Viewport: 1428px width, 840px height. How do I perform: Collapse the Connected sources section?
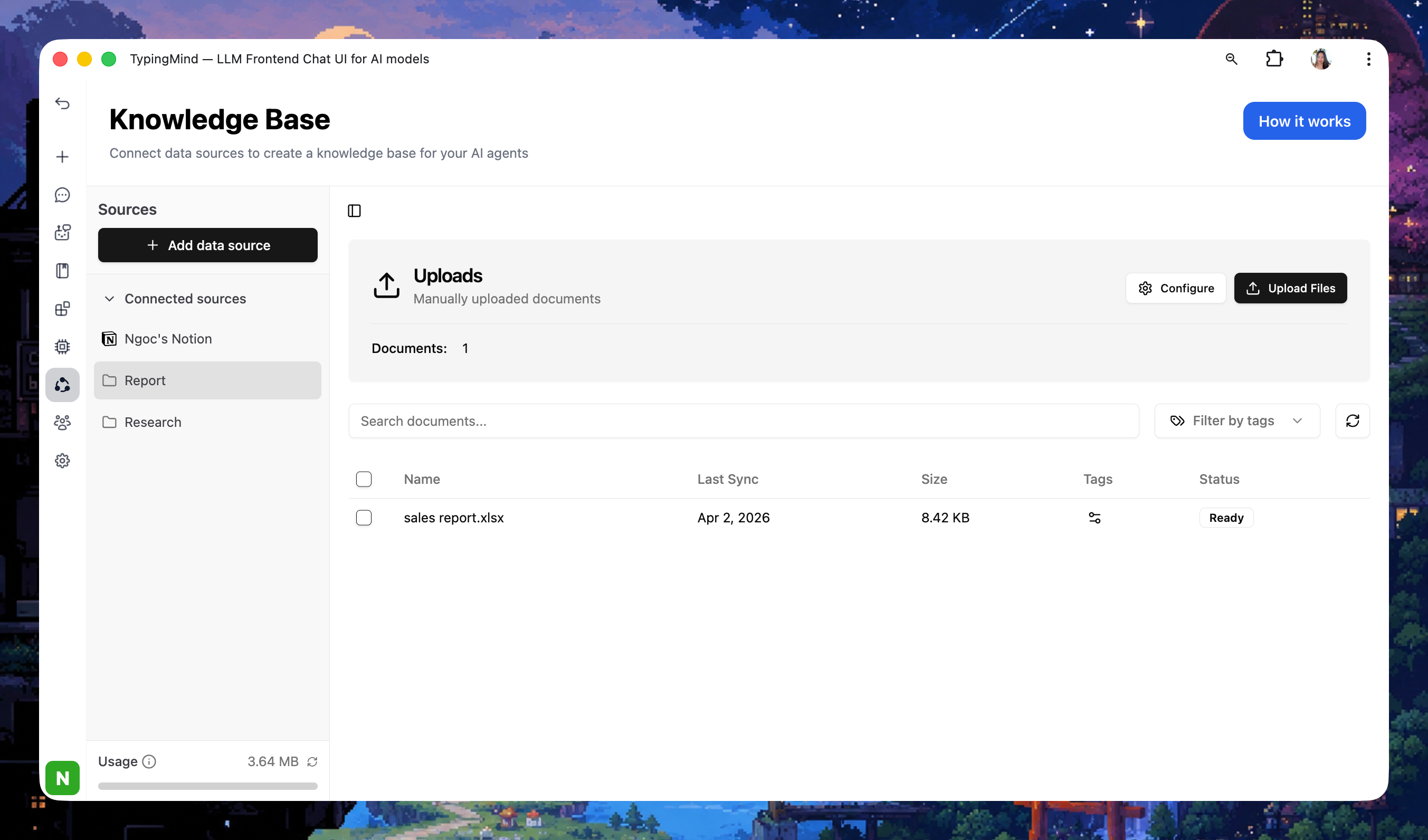tap(109, 299)
